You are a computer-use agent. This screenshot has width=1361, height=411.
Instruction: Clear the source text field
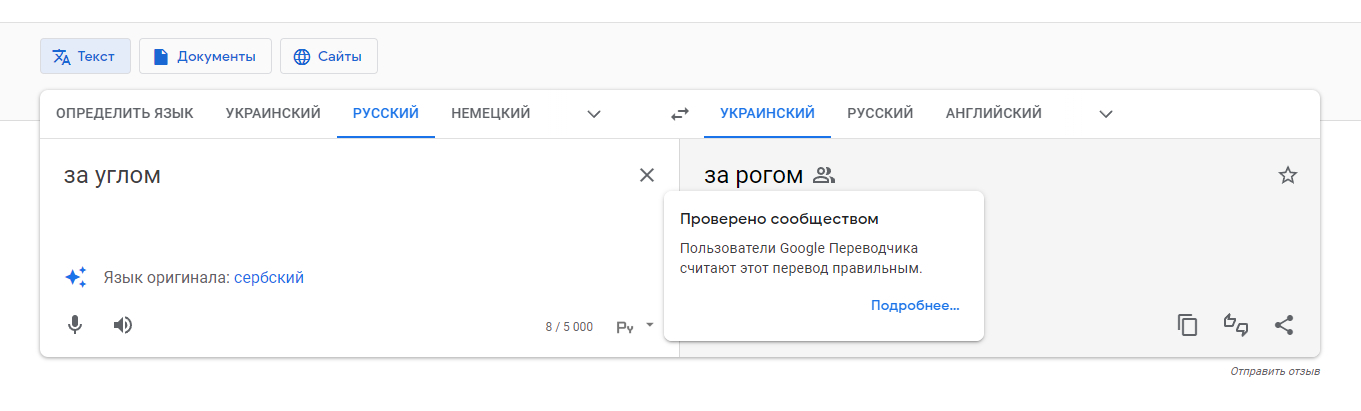[647, 175]
